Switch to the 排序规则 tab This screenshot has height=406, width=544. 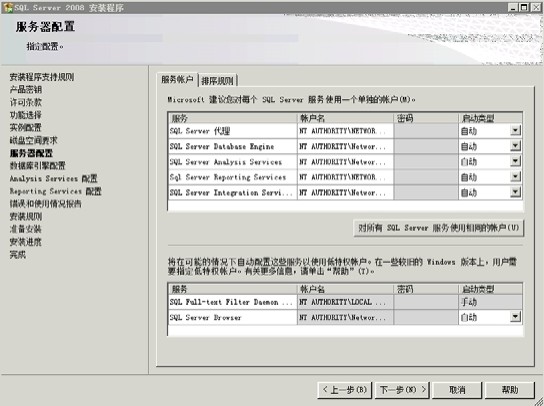point(218,81)
